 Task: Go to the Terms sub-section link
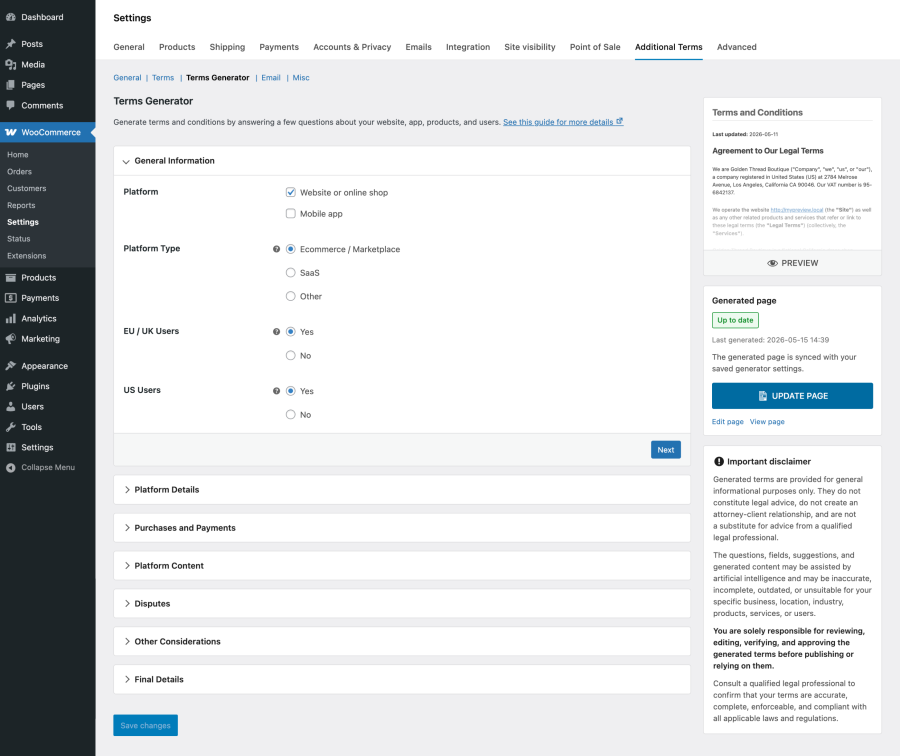(x=163, y=77)
